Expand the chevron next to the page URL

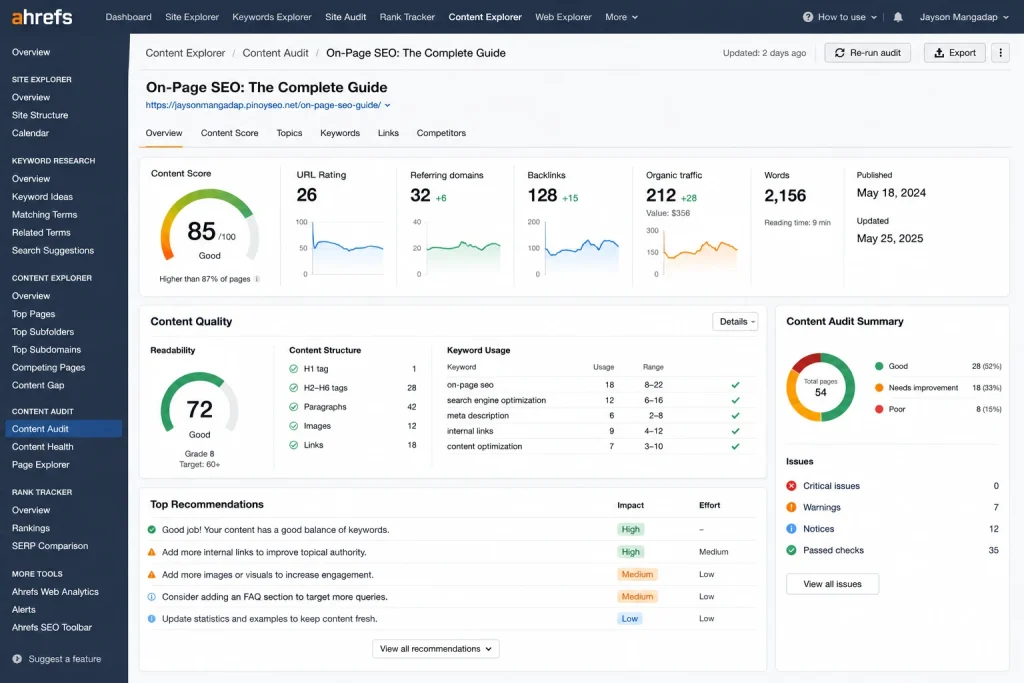click(387, 105)
